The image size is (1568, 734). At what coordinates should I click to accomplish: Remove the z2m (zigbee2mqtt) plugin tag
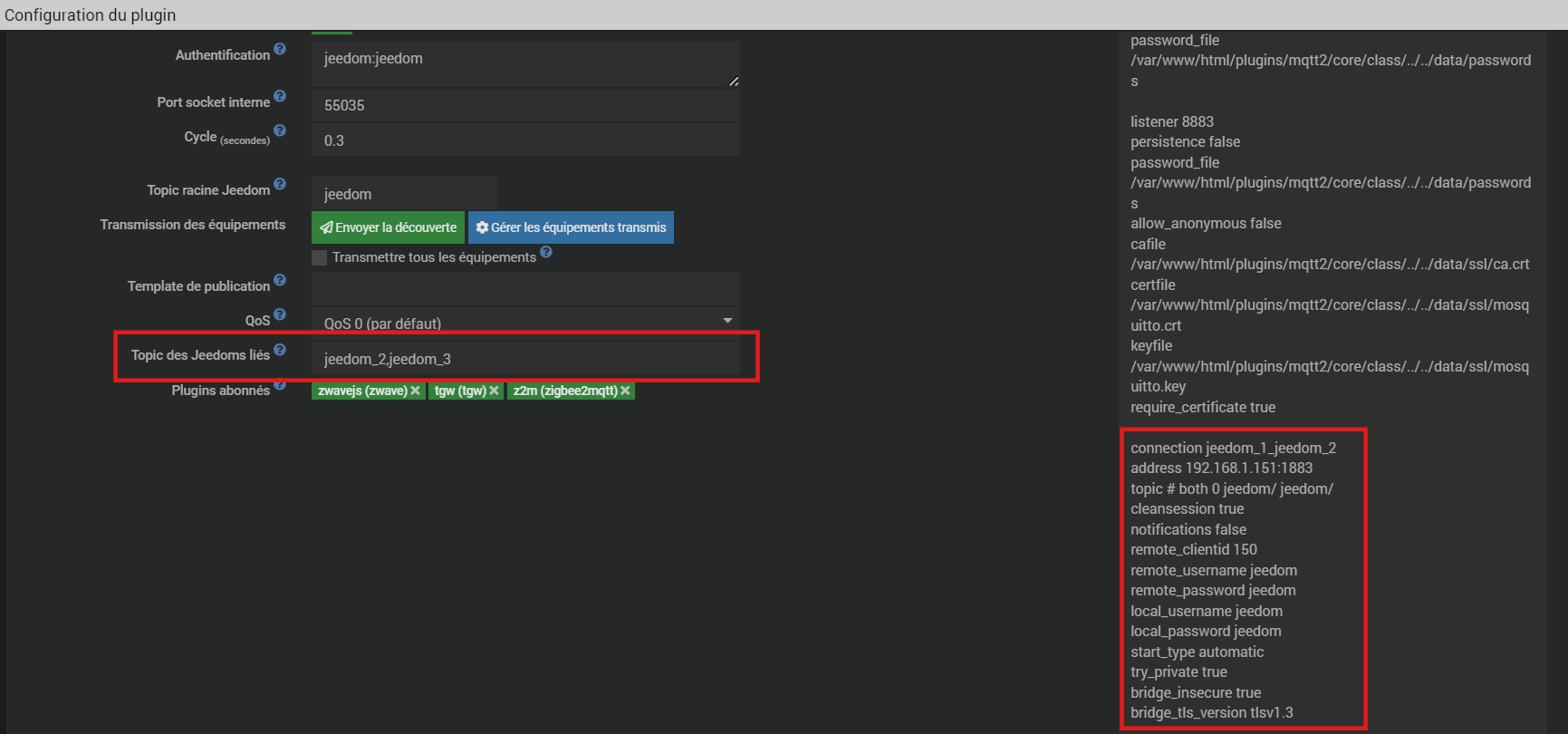click(625, 391)
